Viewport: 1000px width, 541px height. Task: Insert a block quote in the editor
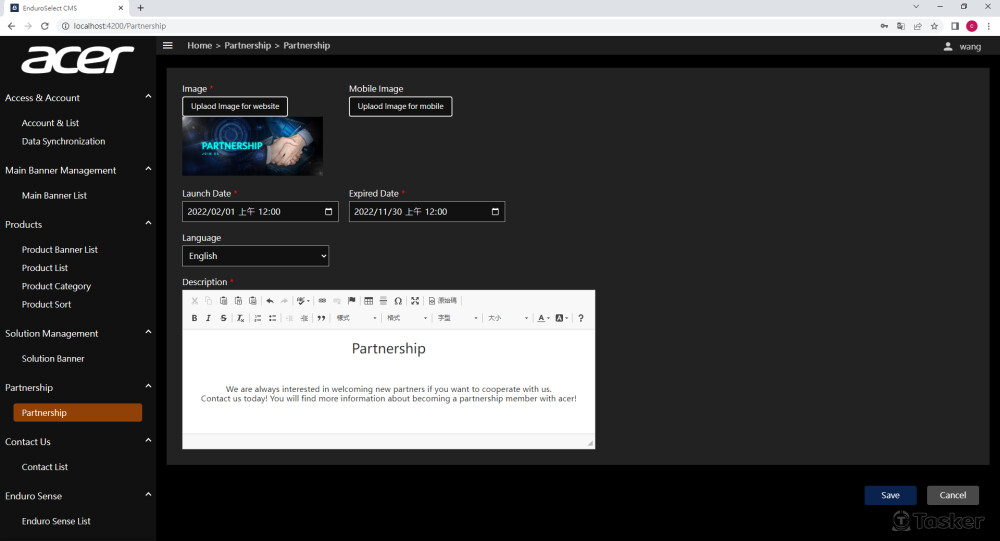tap(321, 318)
